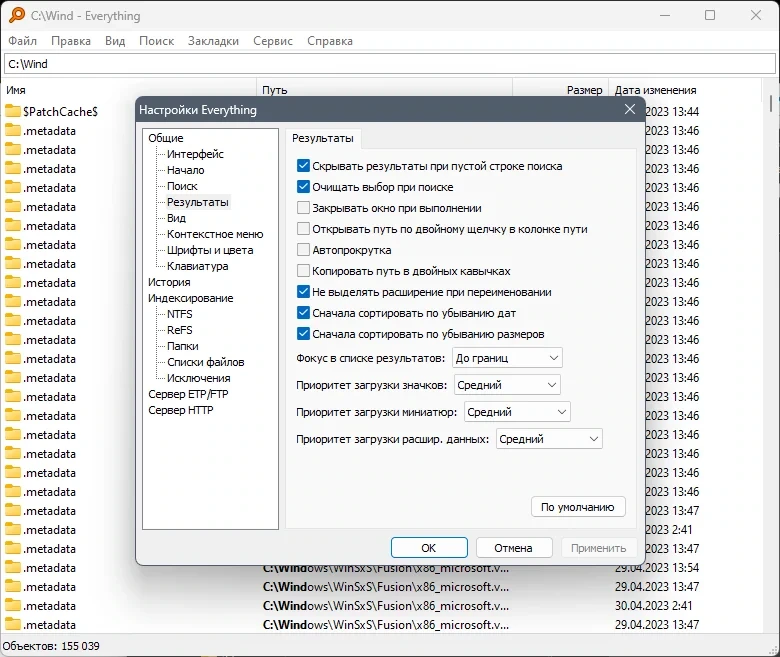Uncheck Сначала сортировать по убыванию дат

[x=303, y=313]
